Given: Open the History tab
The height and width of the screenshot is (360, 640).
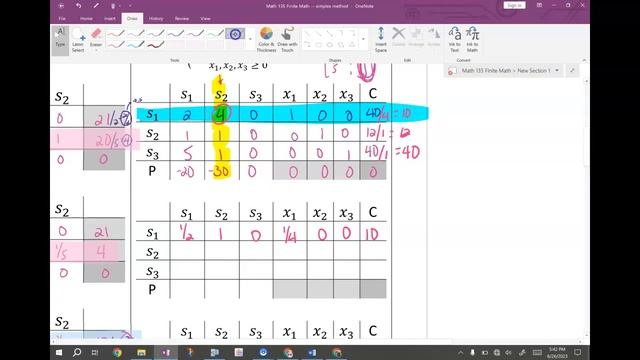Looking at the screenshot, I should click(156, 18).
